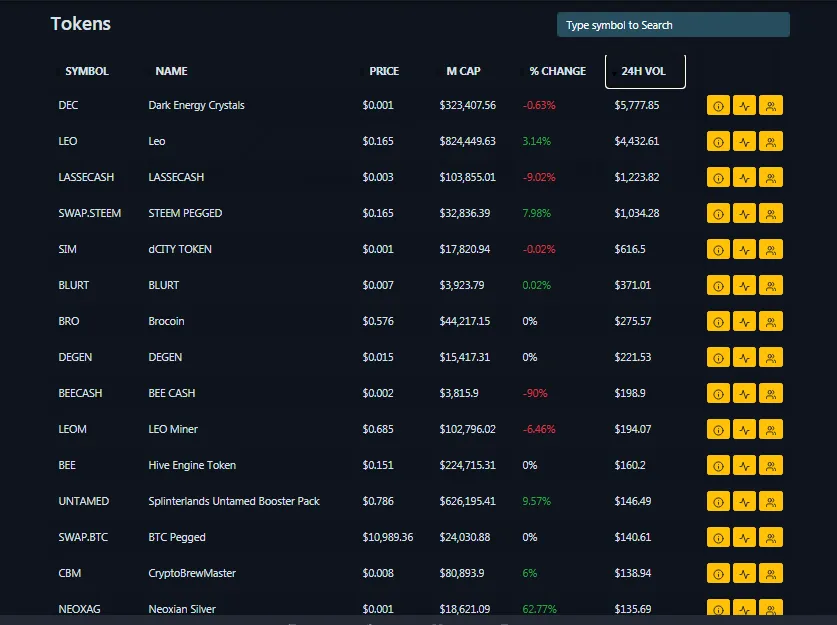Viewport: 837px width, 625px height.
Task: Sort table by SYMBOL column
Action: (x=87, y=71)
